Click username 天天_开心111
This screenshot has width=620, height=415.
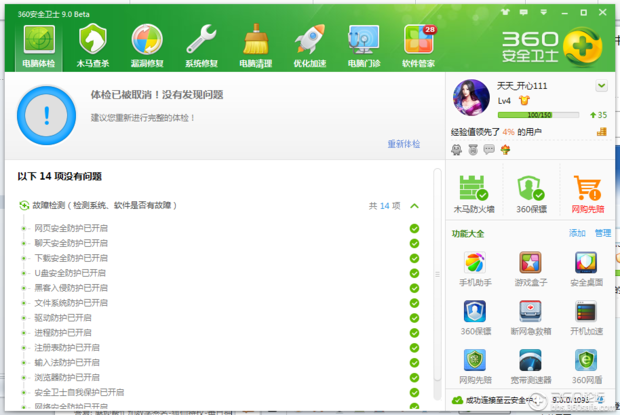pyautogui.click(x=522, y=86)
